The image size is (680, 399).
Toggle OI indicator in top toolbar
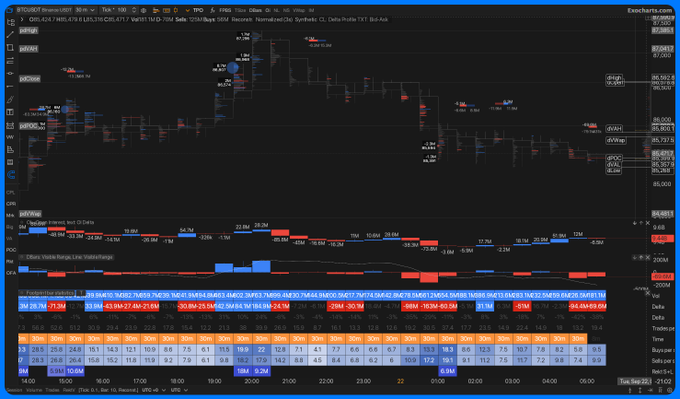click(268, 10)
